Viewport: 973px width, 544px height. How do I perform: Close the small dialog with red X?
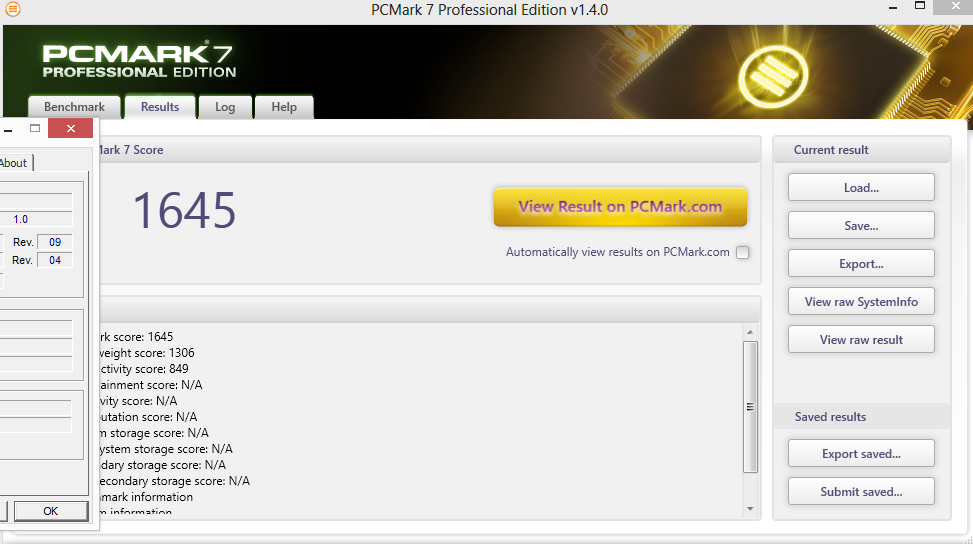(x=71, y=128)
